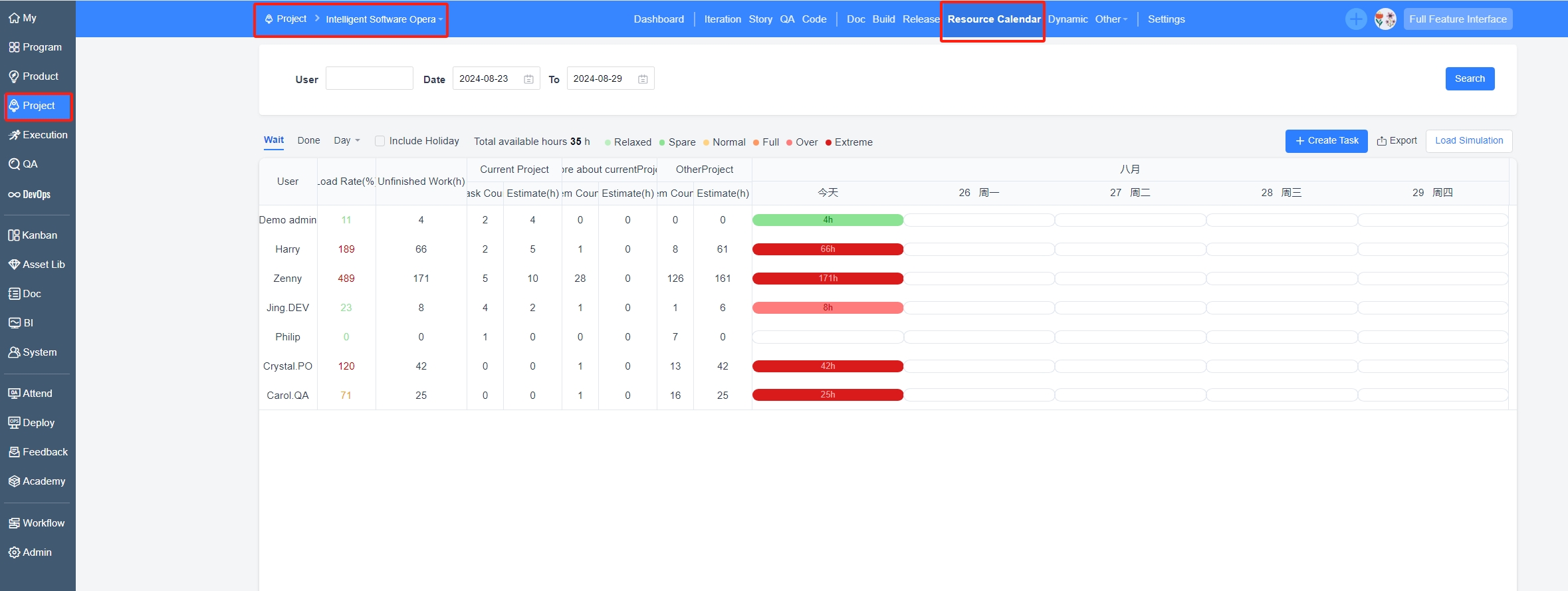
Task: Switch to the Done tab
Action: coord(308,141)
